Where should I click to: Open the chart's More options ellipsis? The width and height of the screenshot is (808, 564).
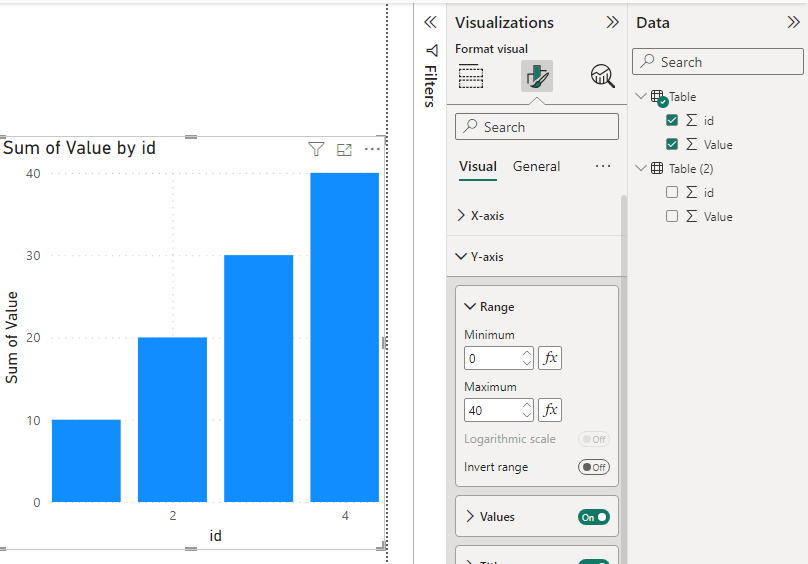point(372,150)
